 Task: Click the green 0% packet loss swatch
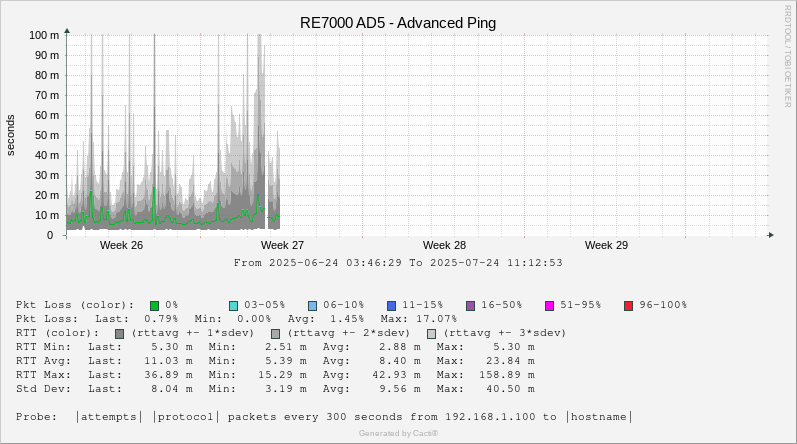point(154,305)
